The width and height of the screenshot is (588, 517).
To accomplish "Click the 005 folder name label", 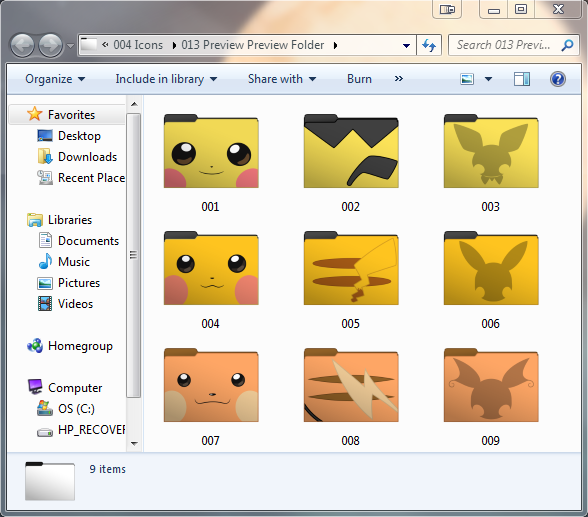I will tap(351, 324).
